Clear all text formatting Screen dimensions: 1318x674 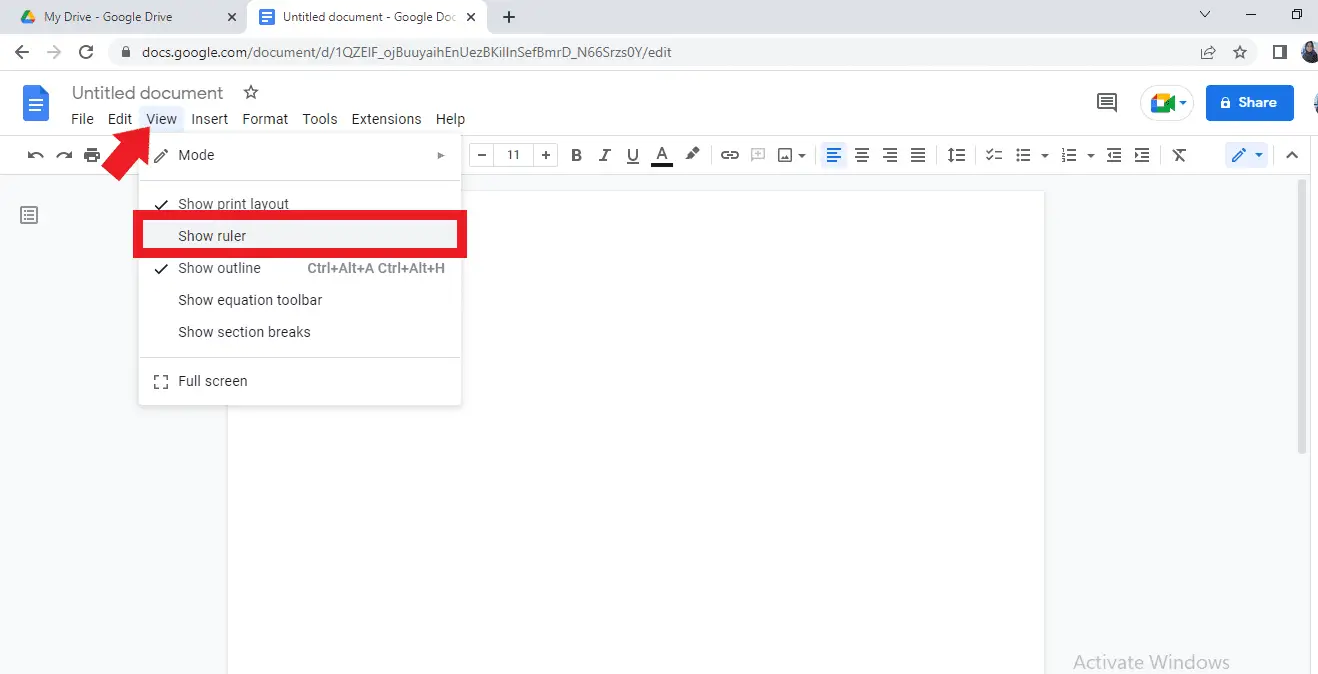tap(1179, 155)
